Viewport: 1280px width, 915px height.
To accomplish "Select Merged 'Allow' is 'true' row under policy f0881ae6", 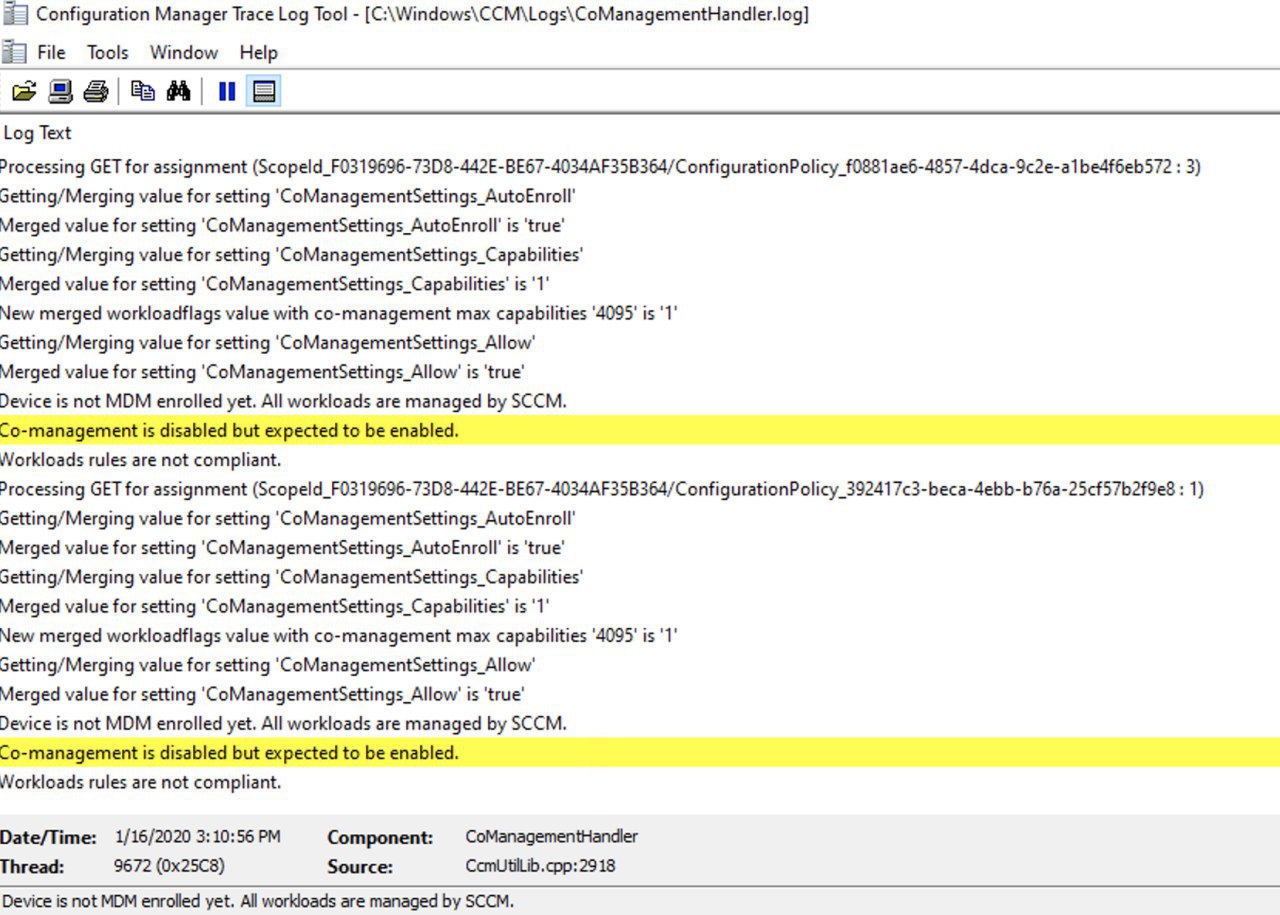I will 640,372.
